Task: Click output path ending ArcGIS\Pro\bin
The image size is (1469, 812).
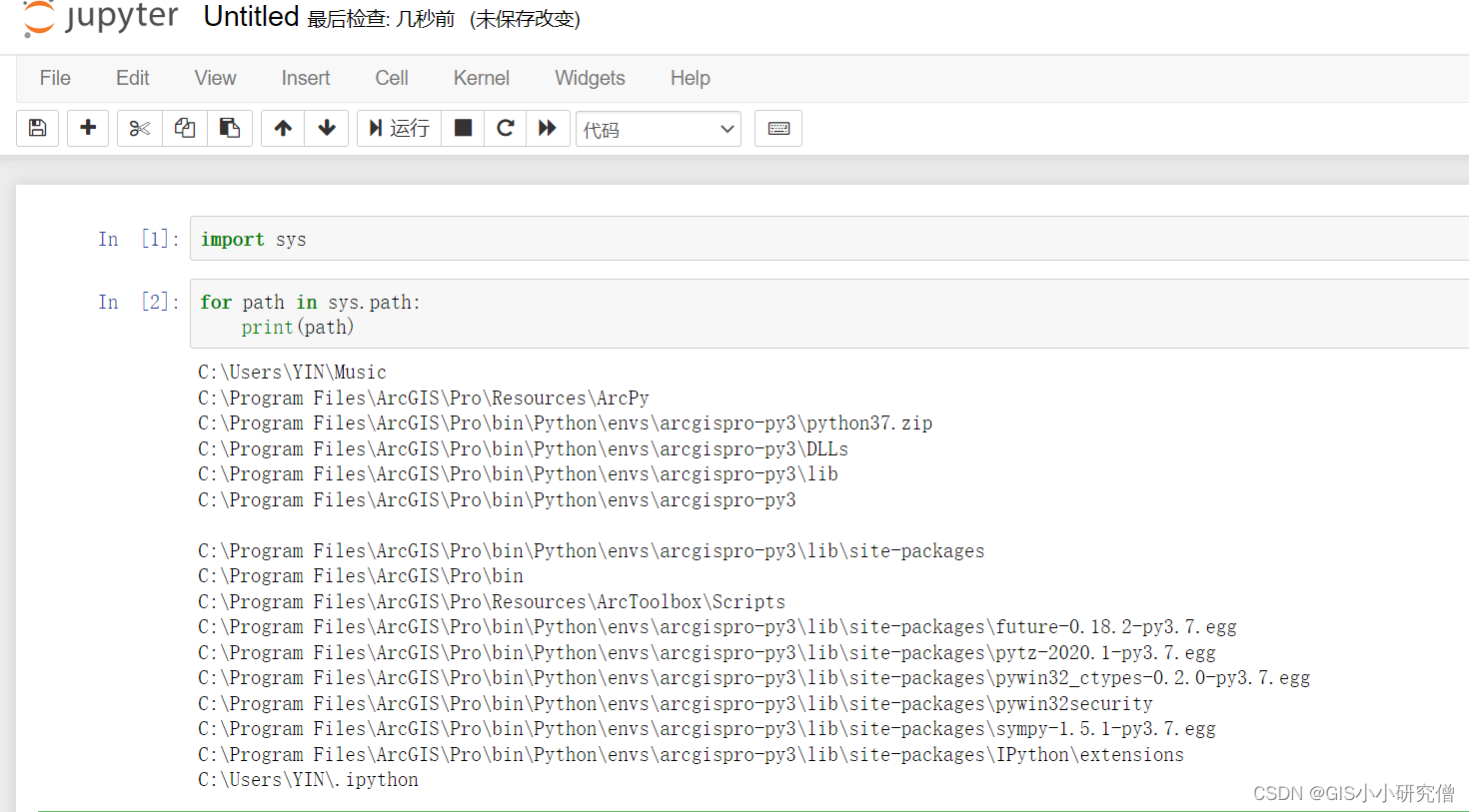Action: pos(361,576)
